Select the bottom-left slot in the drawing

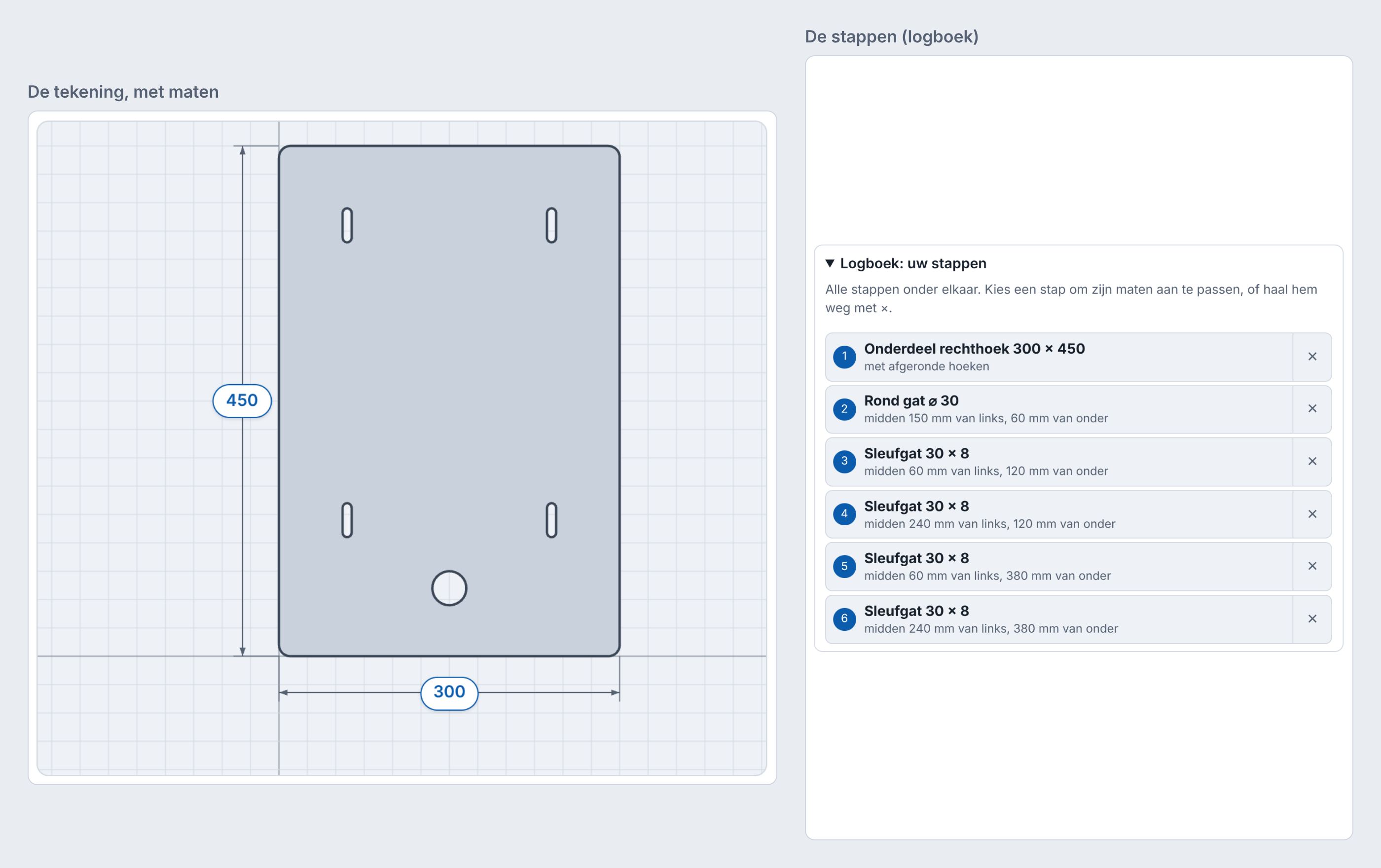pos(347,520)
